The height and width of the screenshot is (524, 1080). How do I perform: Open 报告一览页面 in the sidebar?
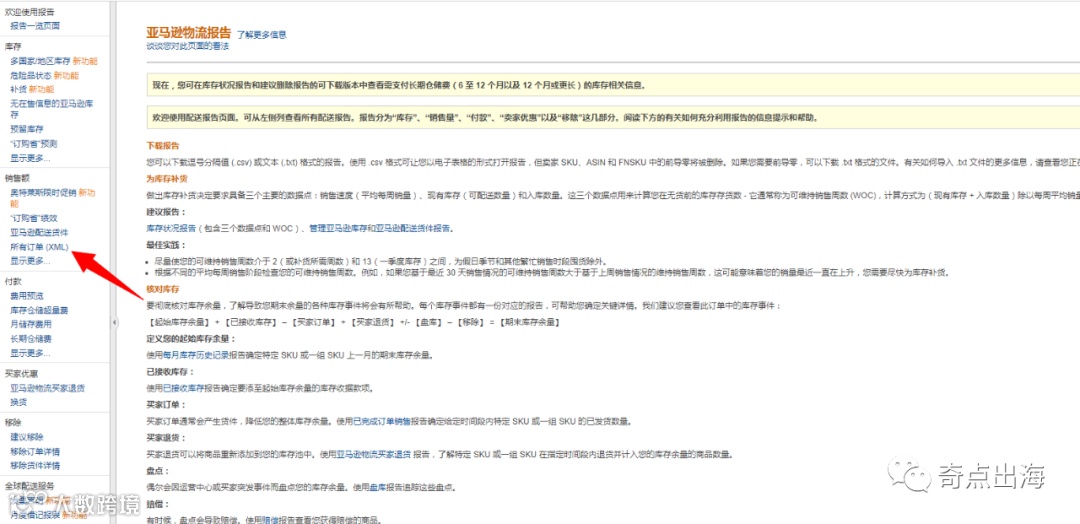point(35,26)
